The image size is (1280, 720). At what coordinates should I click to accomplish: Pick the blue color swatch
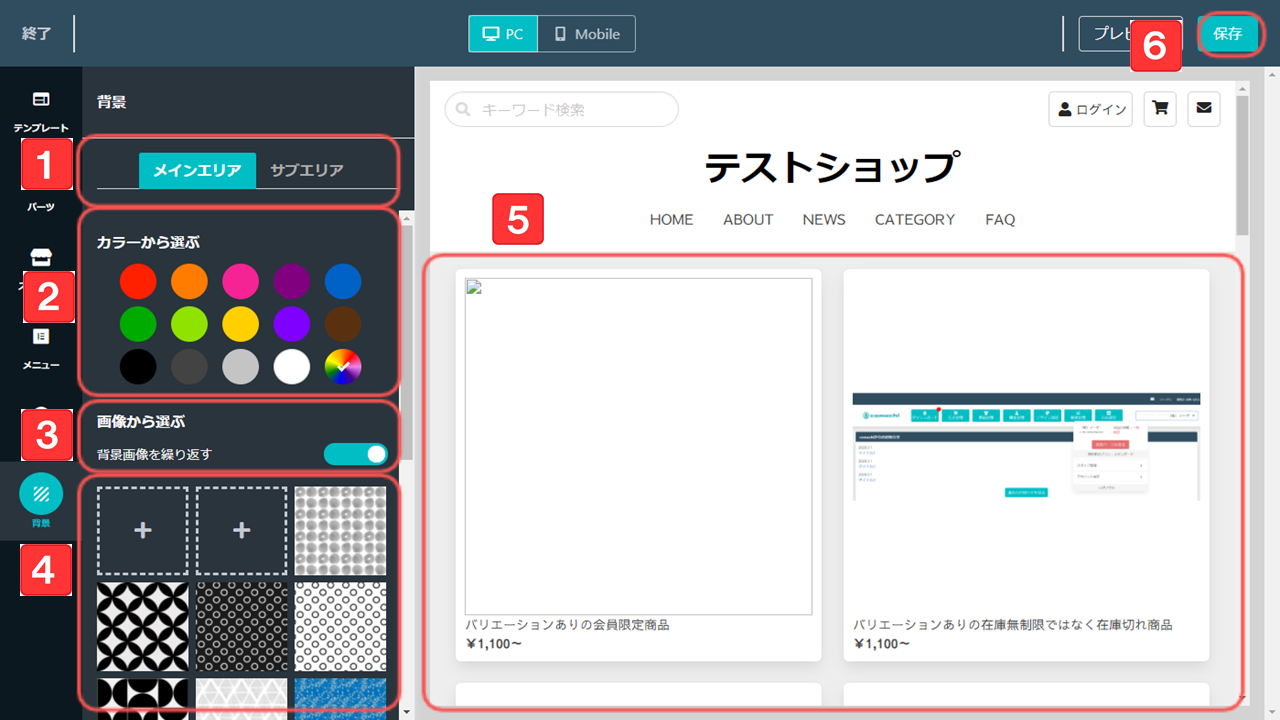click(x=343, y=281)
